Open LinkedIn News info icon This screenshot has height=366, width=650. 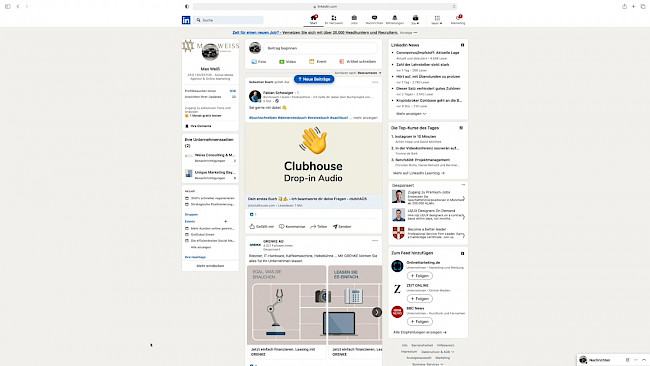462,45
